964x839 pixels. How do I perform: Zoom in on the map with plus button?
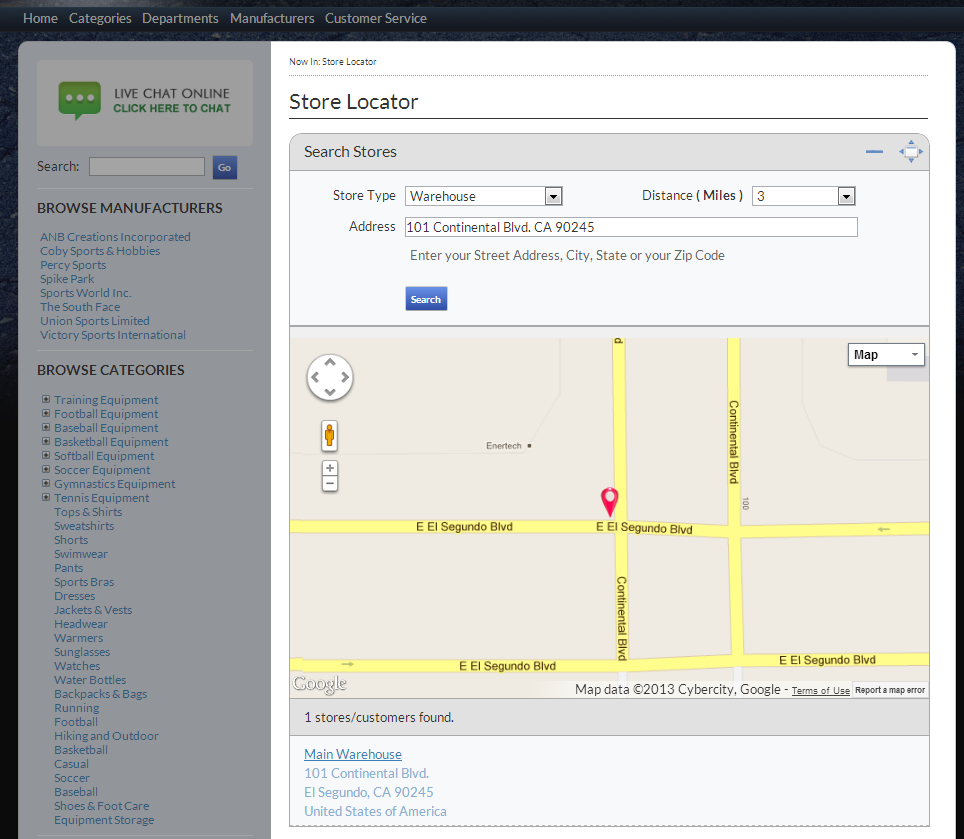tap(330, 468)
